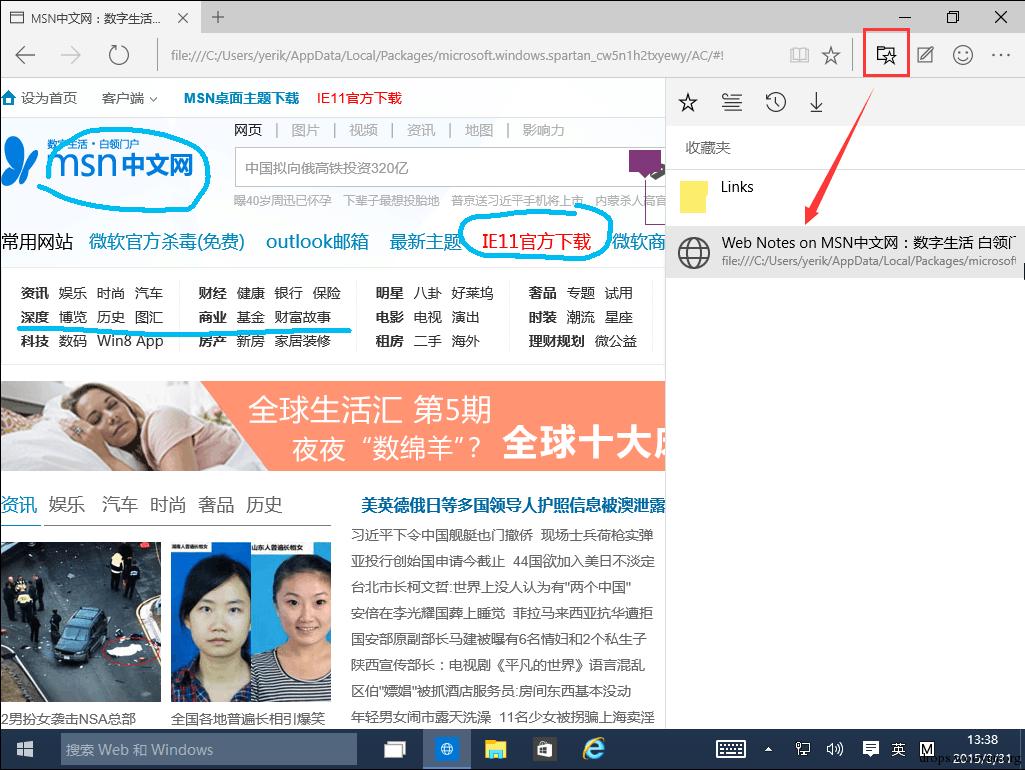Open the Store taskbar icon
Image resolution: width=1025 pixels, height=770 pixels.
click(545, 749)
